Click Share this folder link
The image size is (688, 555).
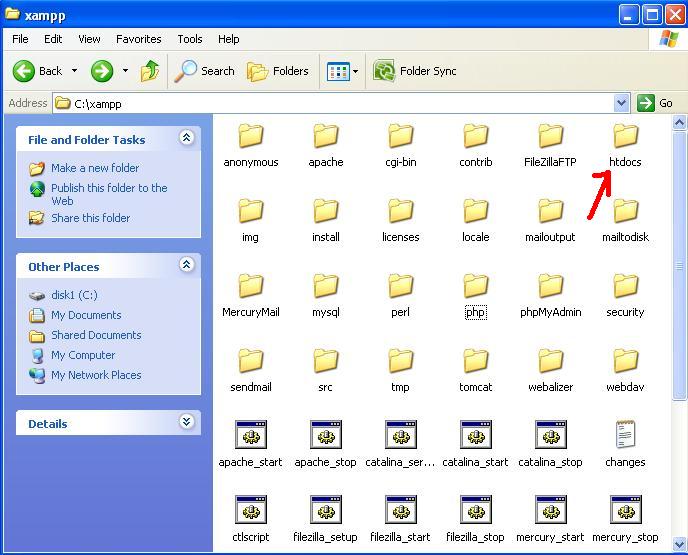(x=90, y=218)
